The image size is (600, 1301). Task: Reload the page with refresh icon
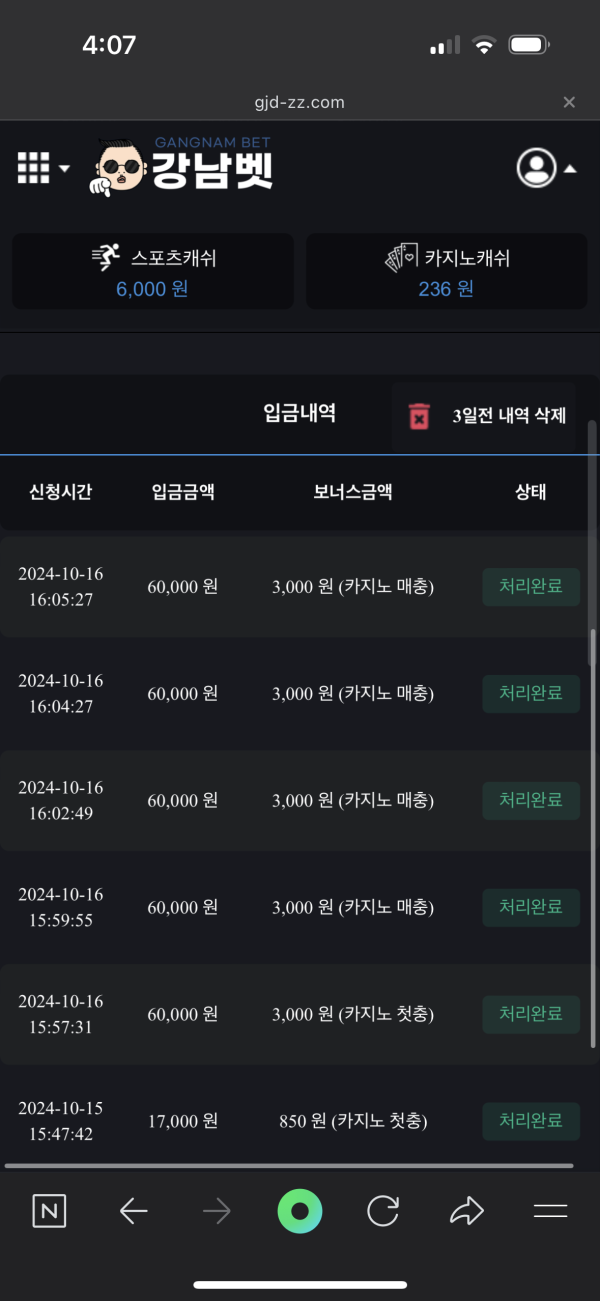click(x=383, y=1212)
